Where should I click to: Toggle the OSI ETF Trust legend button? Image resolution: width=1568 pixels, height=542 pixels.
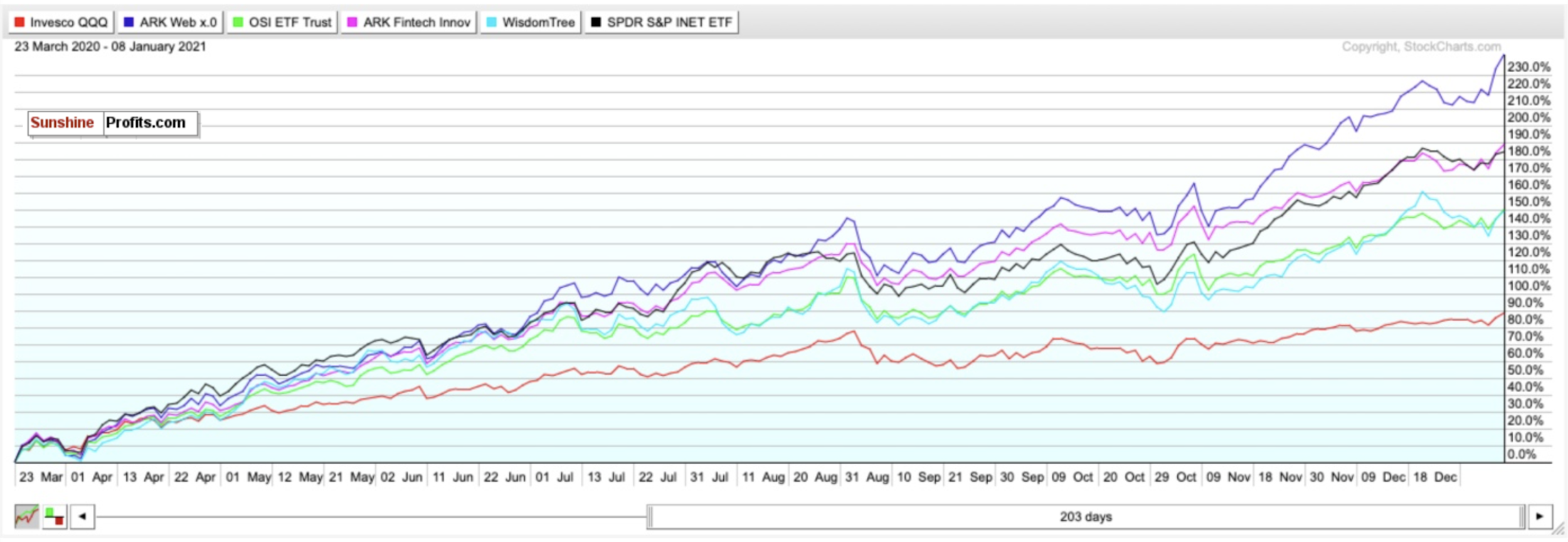coord(282,23)
